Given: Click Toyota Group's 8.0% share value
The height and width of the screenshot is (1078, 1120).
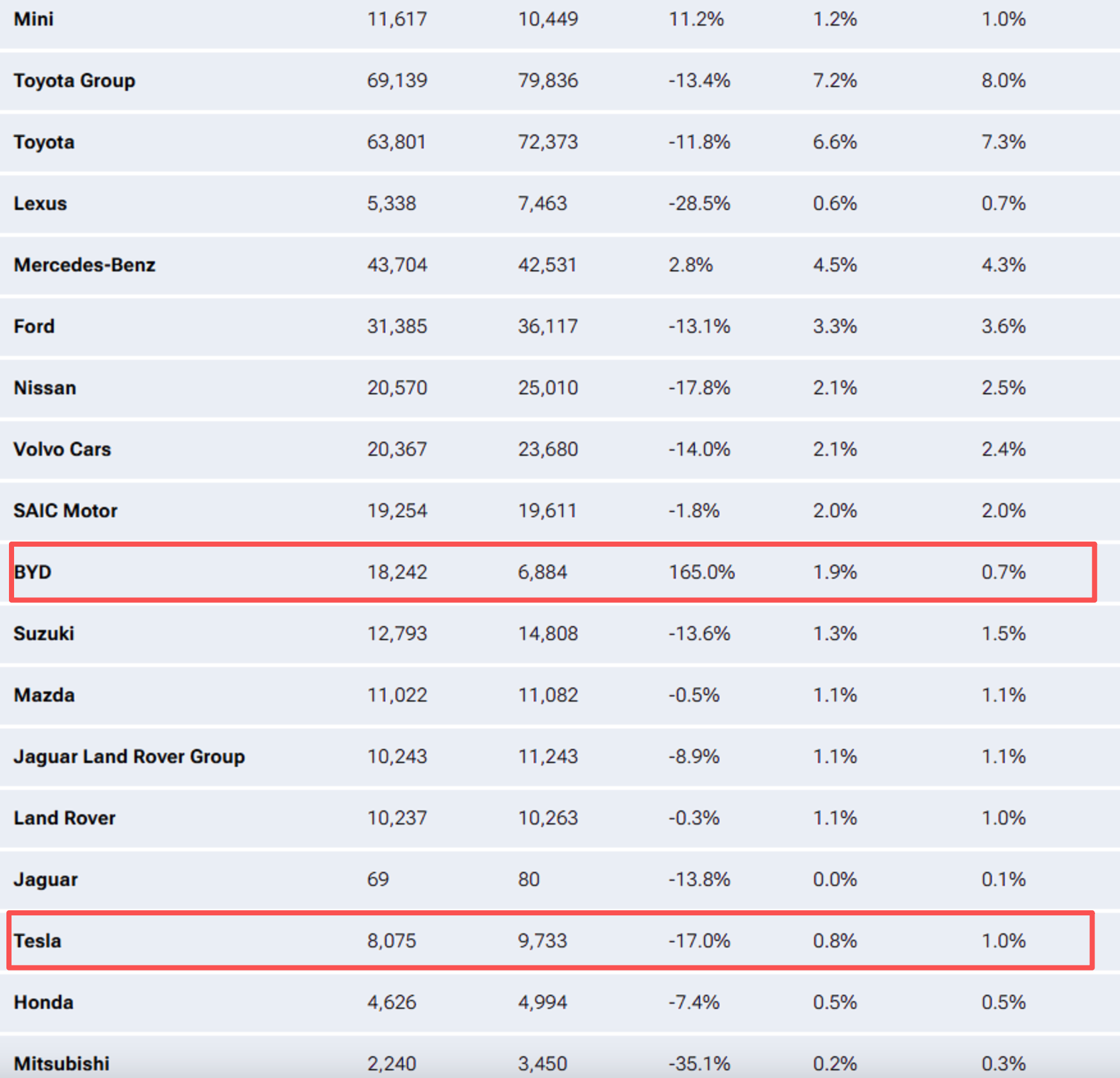Looking at the screenshot, I should point(1004,81).
